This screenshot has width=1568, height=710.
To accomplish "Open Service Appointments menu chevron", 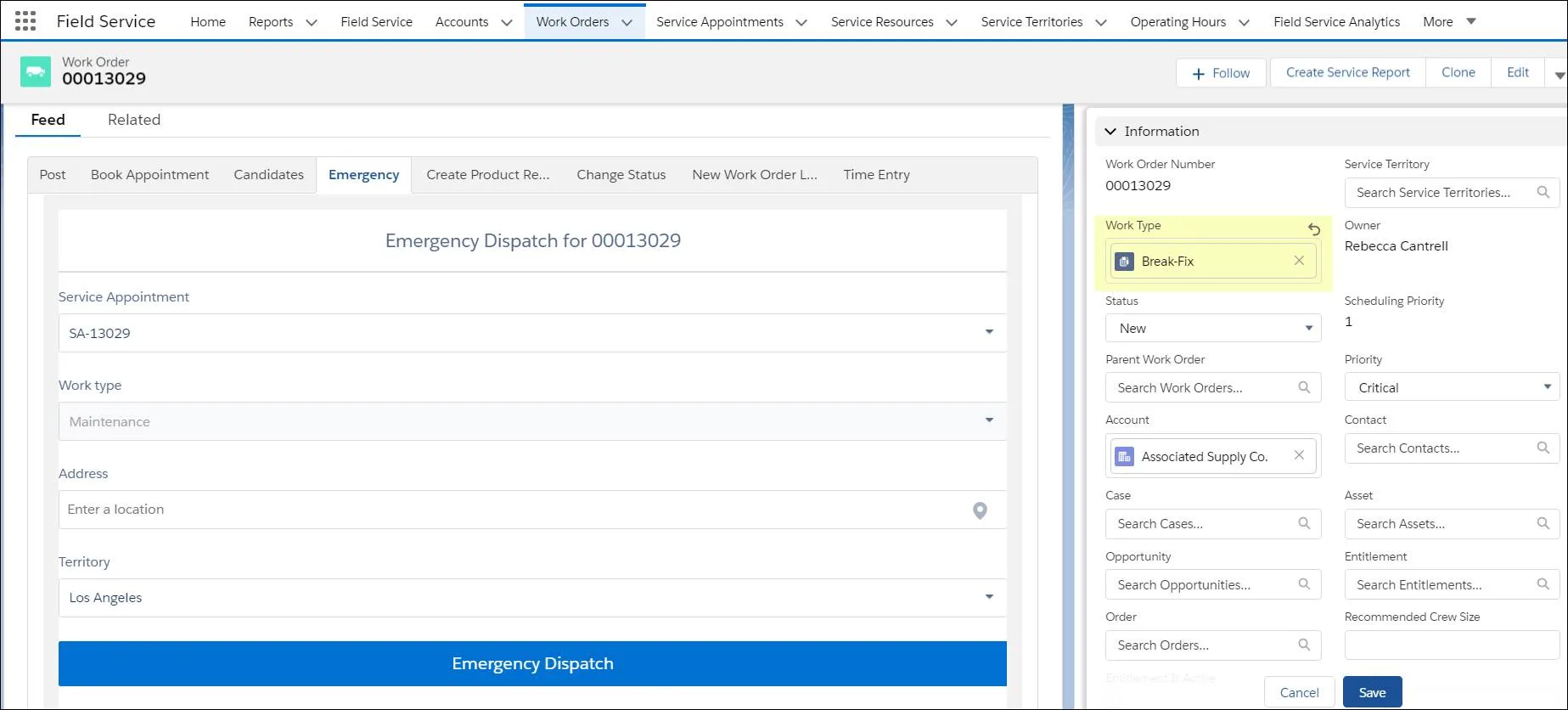I will point(801,23).
